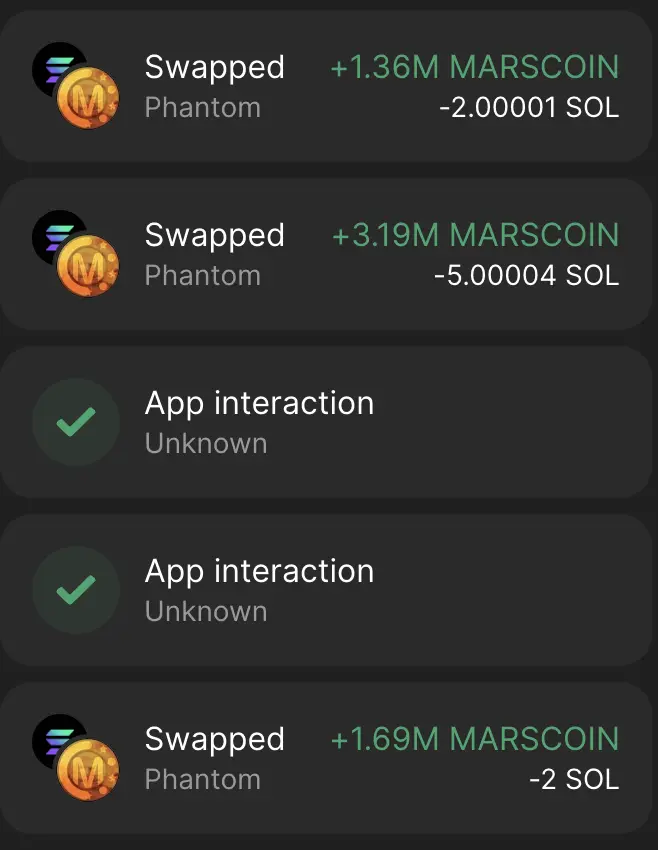Select the -2.00001 SOL amount text

[x=529, y=107]
